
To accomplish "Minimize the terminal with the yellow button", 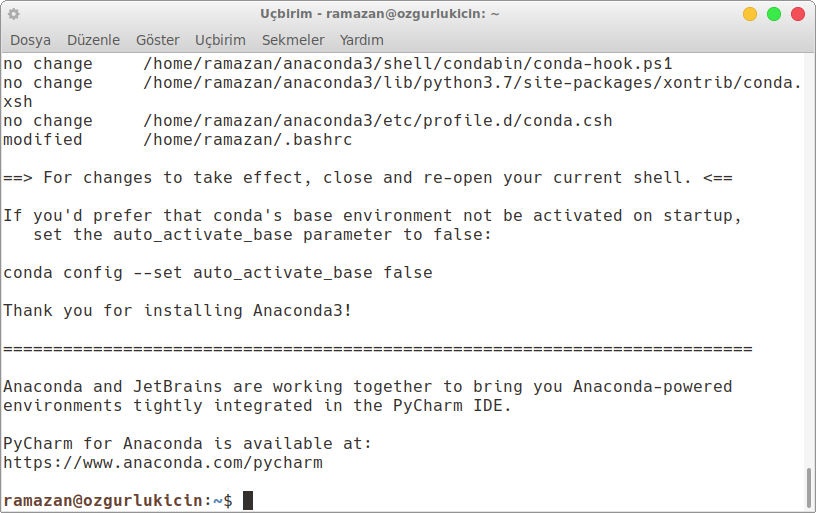I will pos(750,14).
